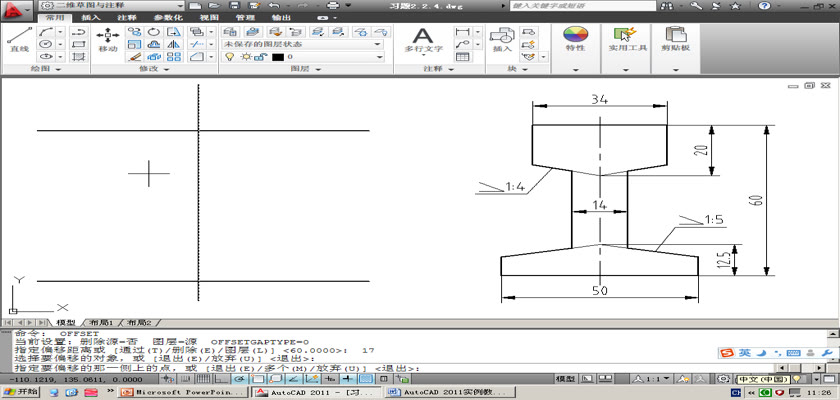Viewport: 840px width, 400px height.
Task: Click the Insert block (插入) icon
Action: (x=502, y=40)
